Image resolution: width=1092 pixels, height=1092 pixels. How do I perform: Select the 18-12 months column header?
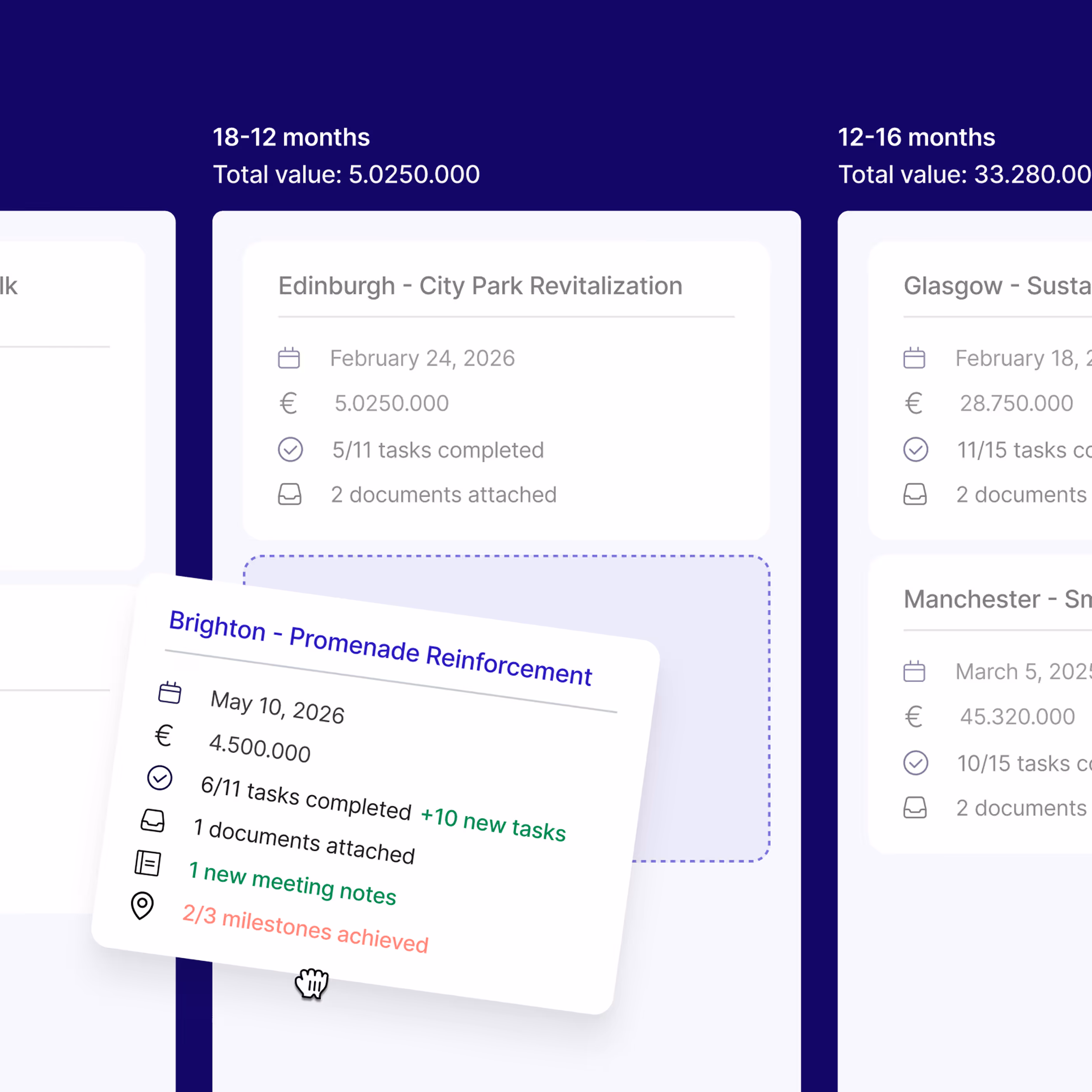[x=291, y=137]
